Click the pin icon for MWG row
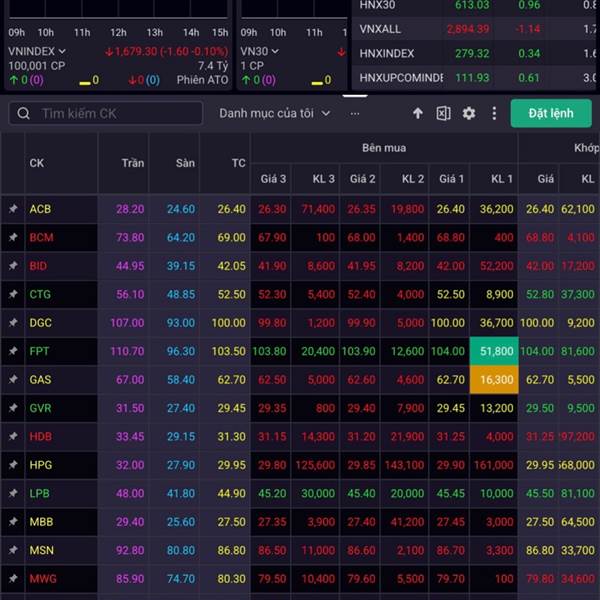Image resolution: width=600 pixels, height=600 pixels. pyautogui.click(x=13, y=579)
